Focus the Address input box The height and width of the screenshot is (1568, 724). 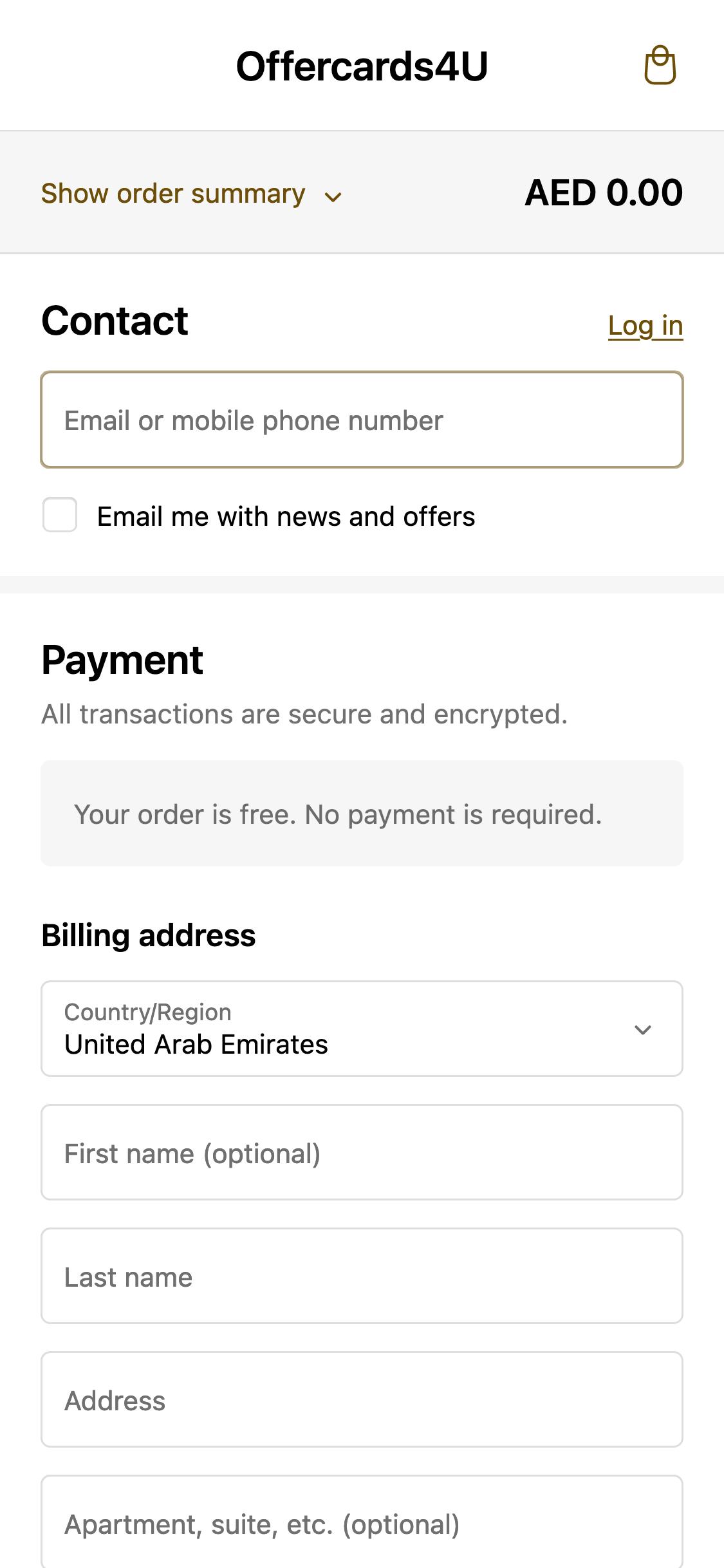tap(362, 1399)
